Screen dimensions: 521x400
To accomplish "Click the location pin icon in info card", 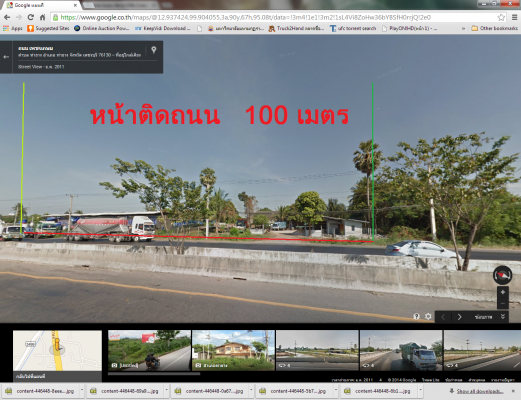I will (x=154, y=50).
